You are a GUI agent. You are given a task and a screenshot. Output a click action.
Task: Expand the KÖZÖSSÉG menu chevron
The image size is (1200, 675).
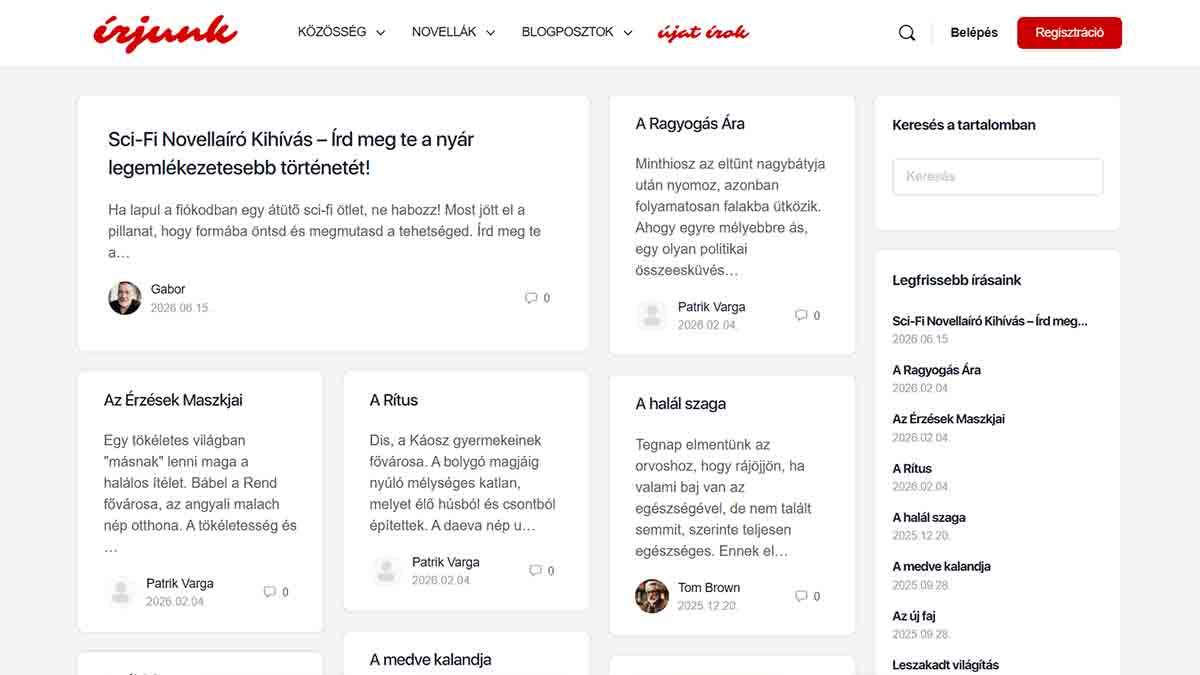(x=380, y=33)
